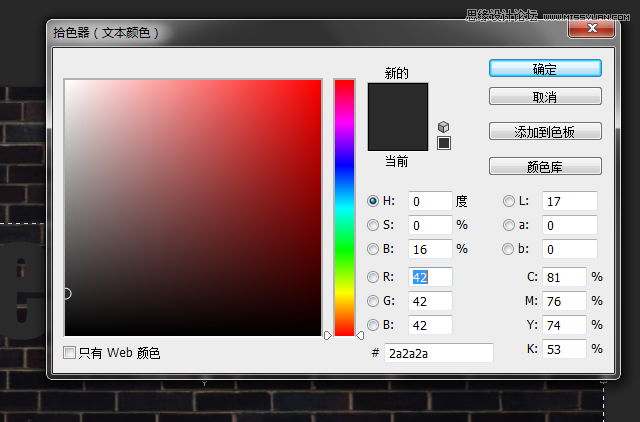Open the 颜色库 color libraries
Viewport: 640px width, 422px height.
coord(545,166)
